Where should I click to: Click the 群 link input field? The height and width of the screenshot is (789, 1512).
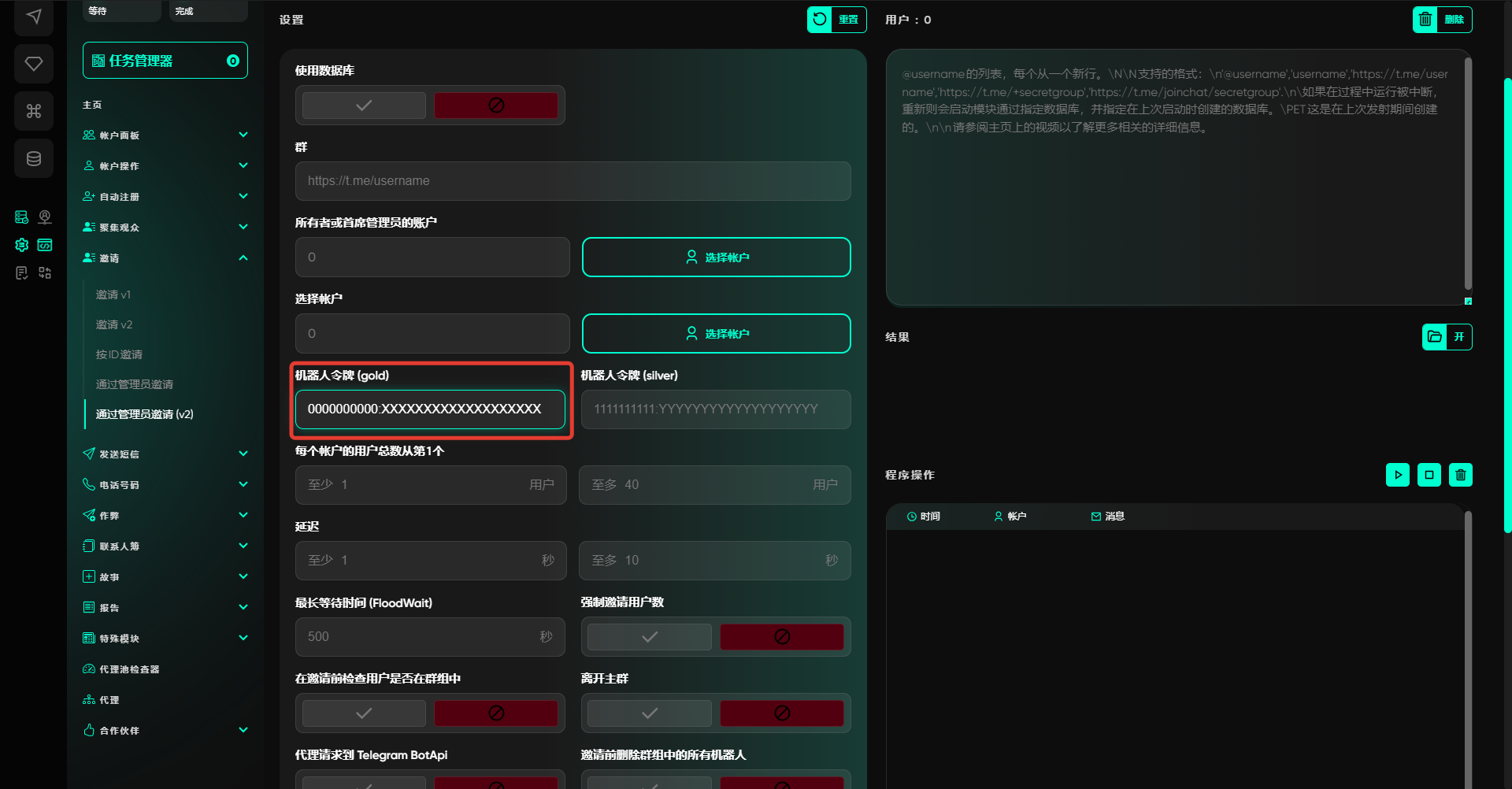tap(573, 181)
